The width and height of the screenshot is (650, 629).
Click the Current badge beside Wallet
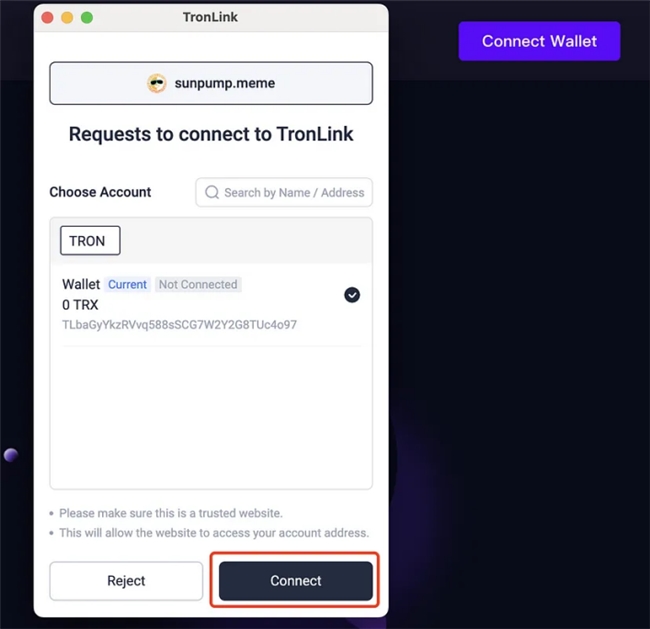coord(127,284)
